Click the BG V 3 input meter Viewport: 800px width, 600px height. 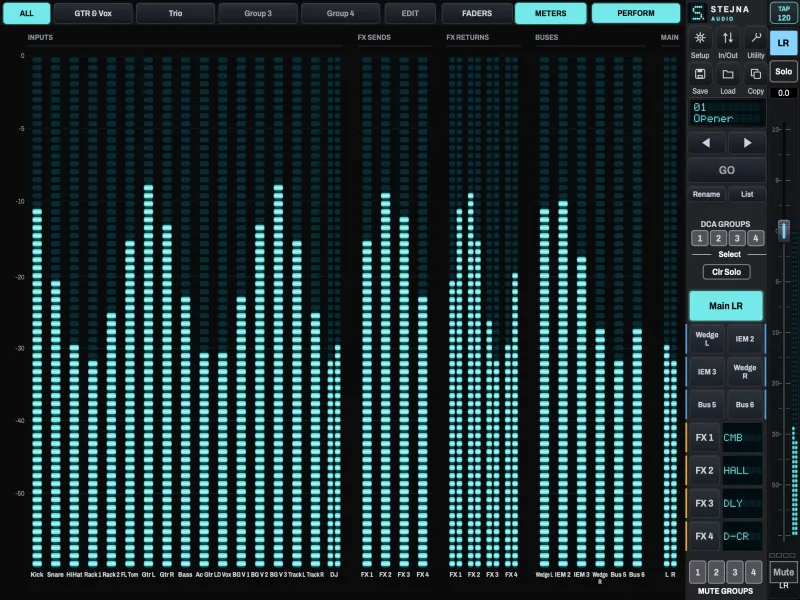278,311
